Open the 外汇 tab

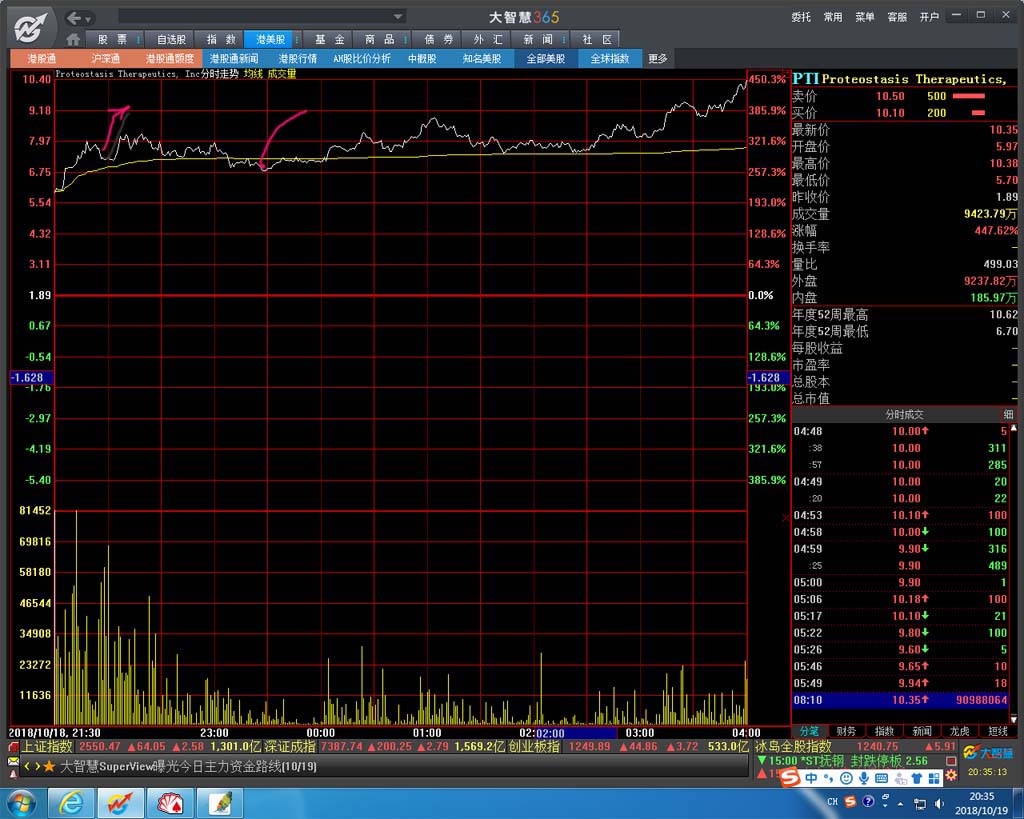(x=488, y=39)
